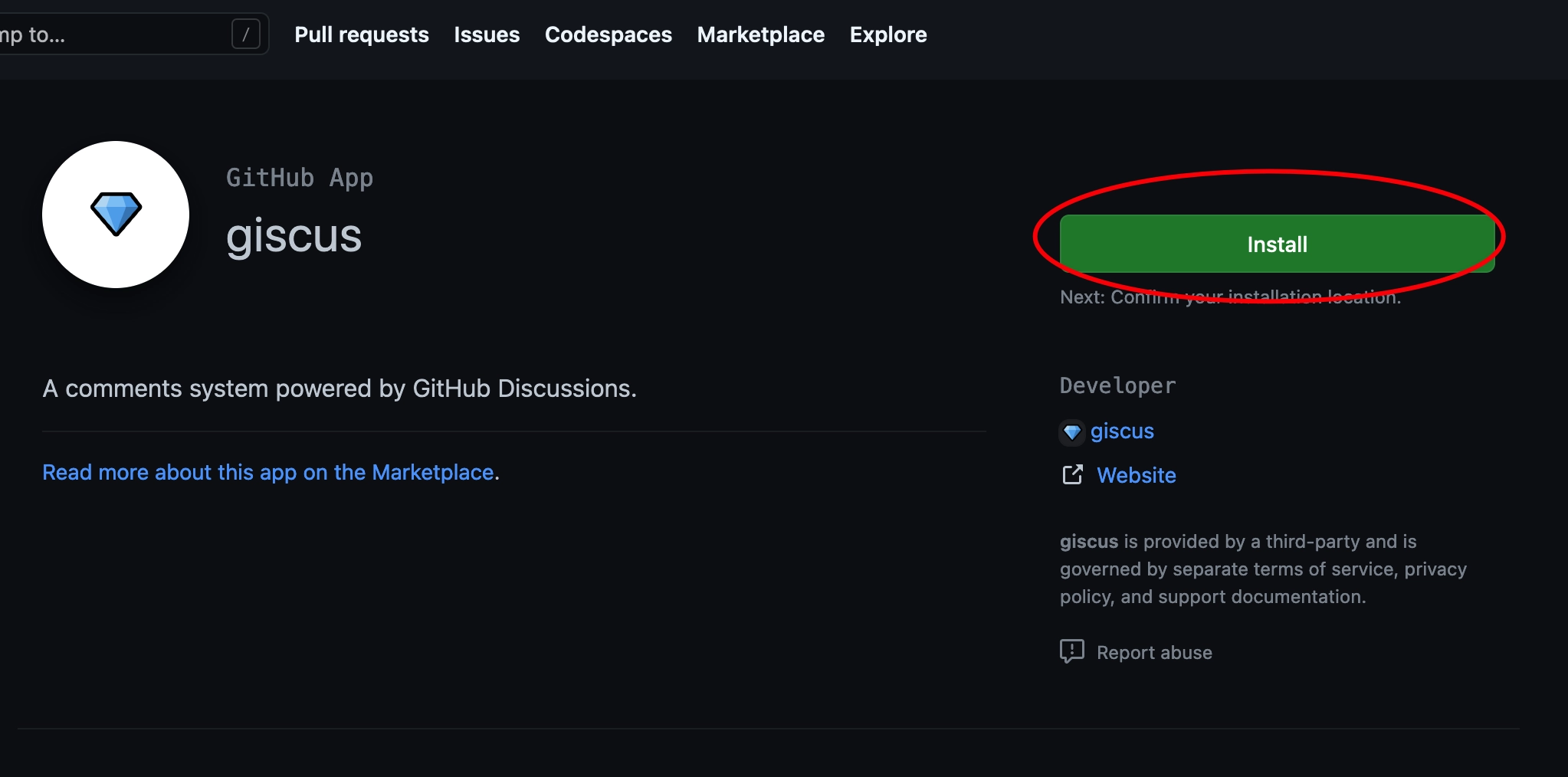This screenshot has width=1568, height=777.
Task: Navigate to Marketplace in the top bar
Action: pyautogui.click(x=761, y=34)
